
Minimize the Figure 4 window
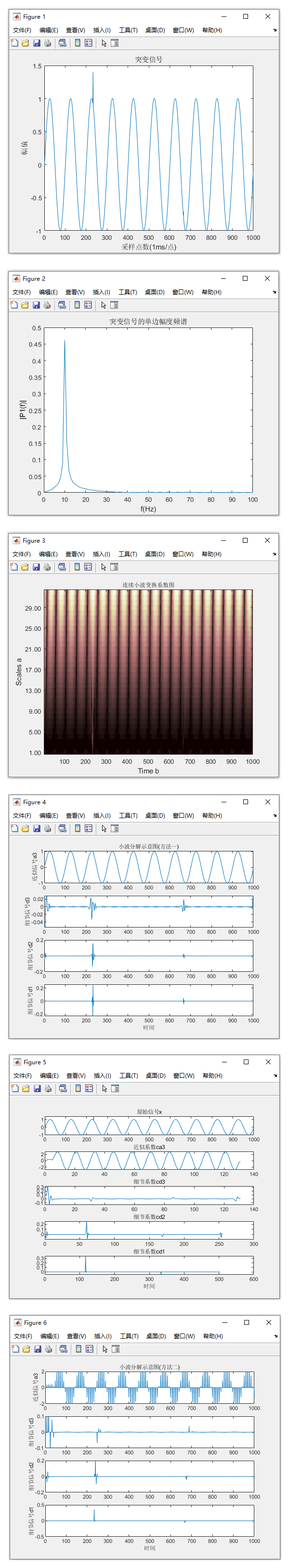224,802
